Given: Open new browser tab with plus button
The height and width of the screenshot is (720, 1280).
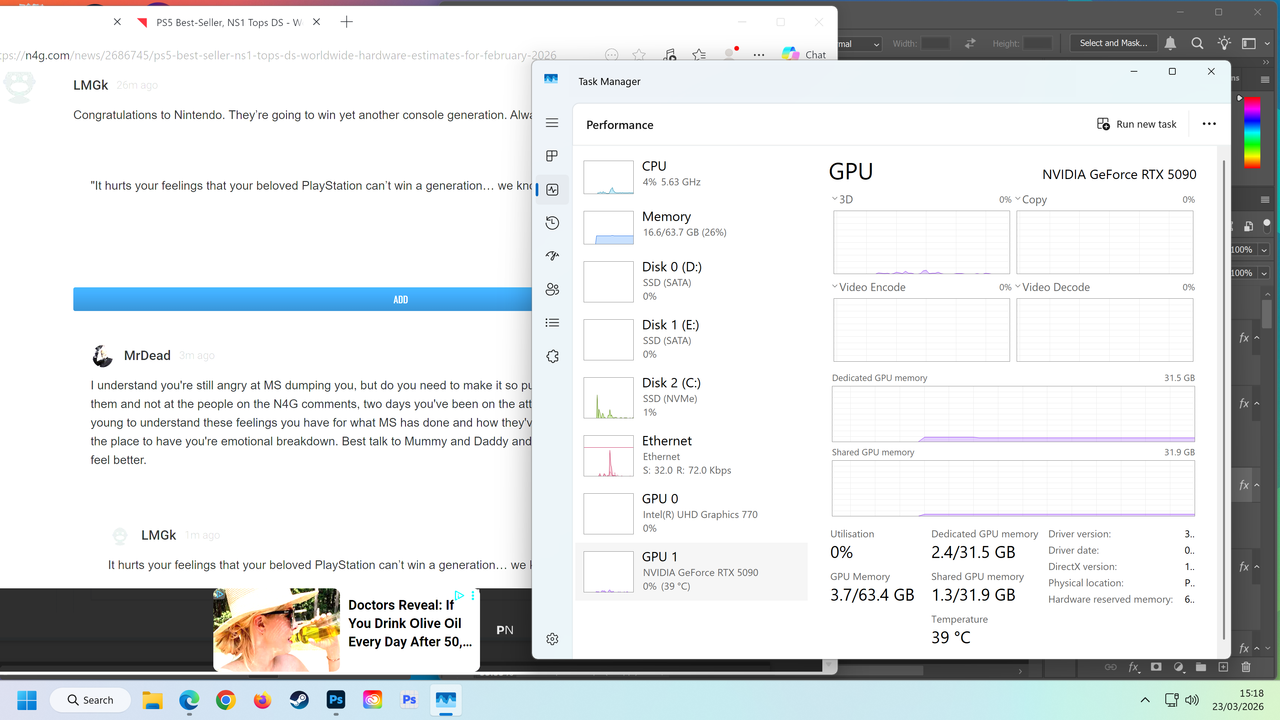Looking at the screenshot, I should point(346,22).
